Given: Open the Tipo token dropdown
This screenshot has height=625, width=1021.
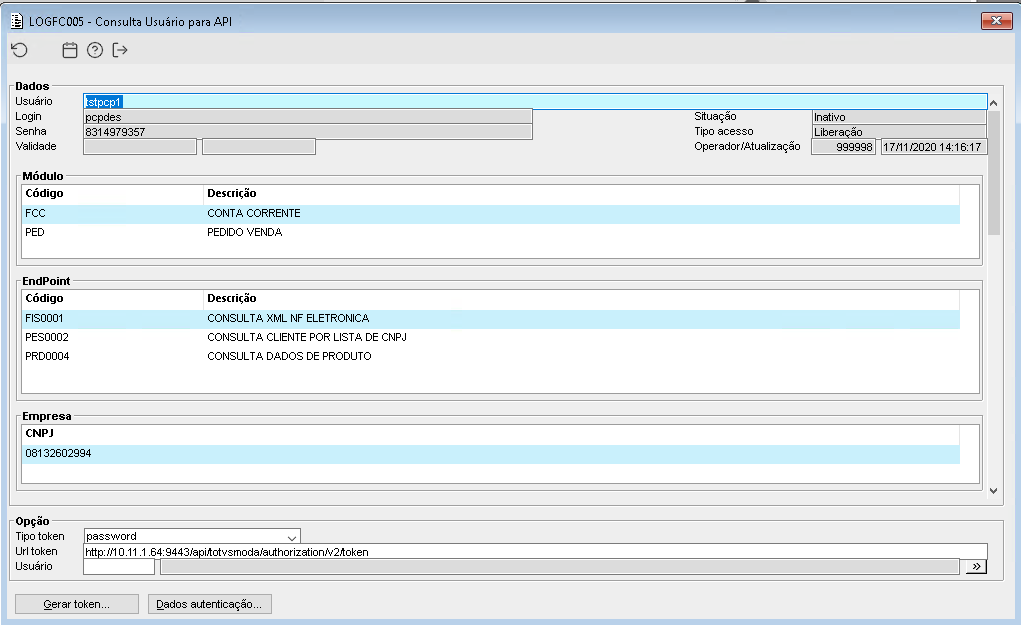Looking at the screenshot, I should coord(292,537).
